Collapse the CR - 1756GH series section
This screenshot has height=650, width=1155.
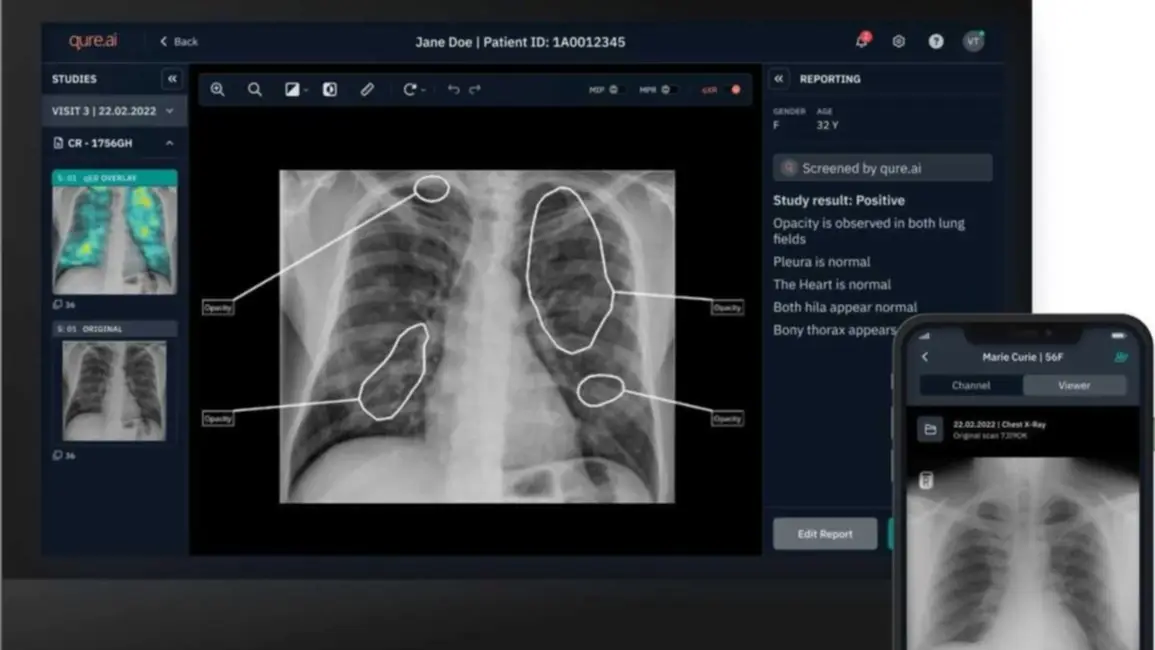169,143
